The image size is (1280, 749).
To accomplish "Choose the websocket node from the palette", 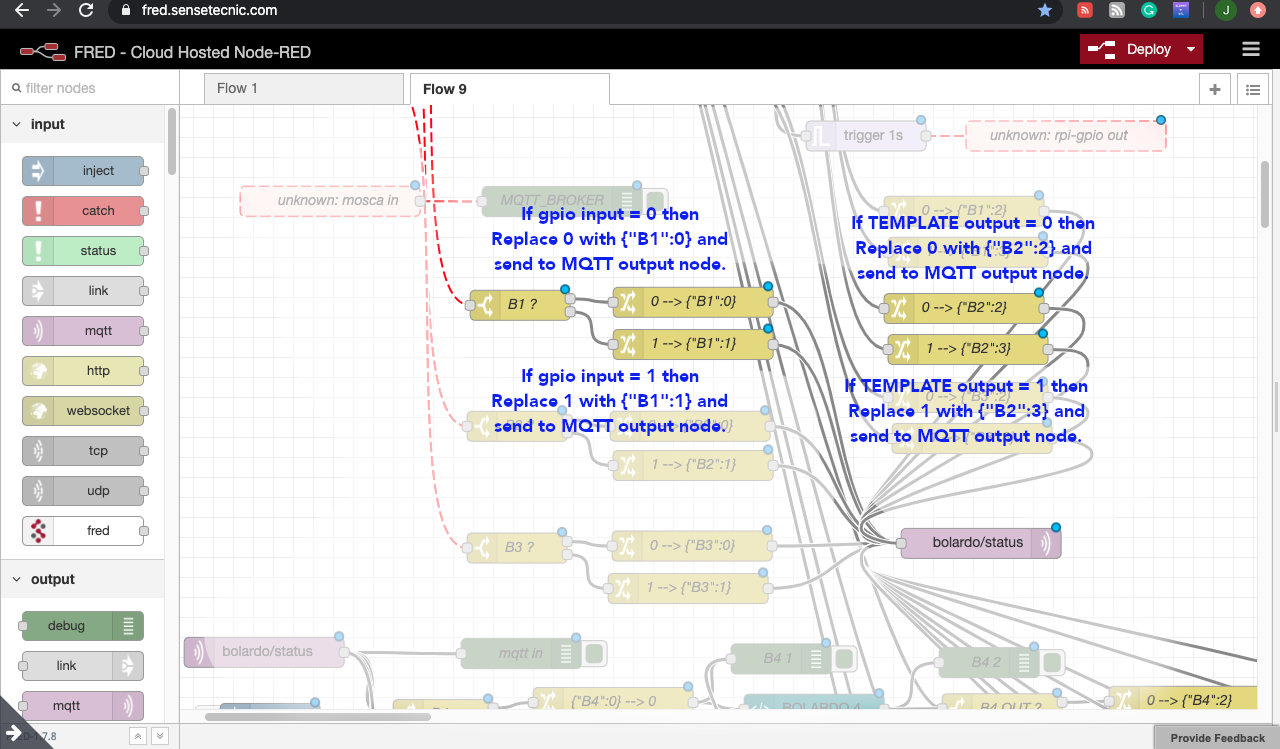I will point(83,410).
